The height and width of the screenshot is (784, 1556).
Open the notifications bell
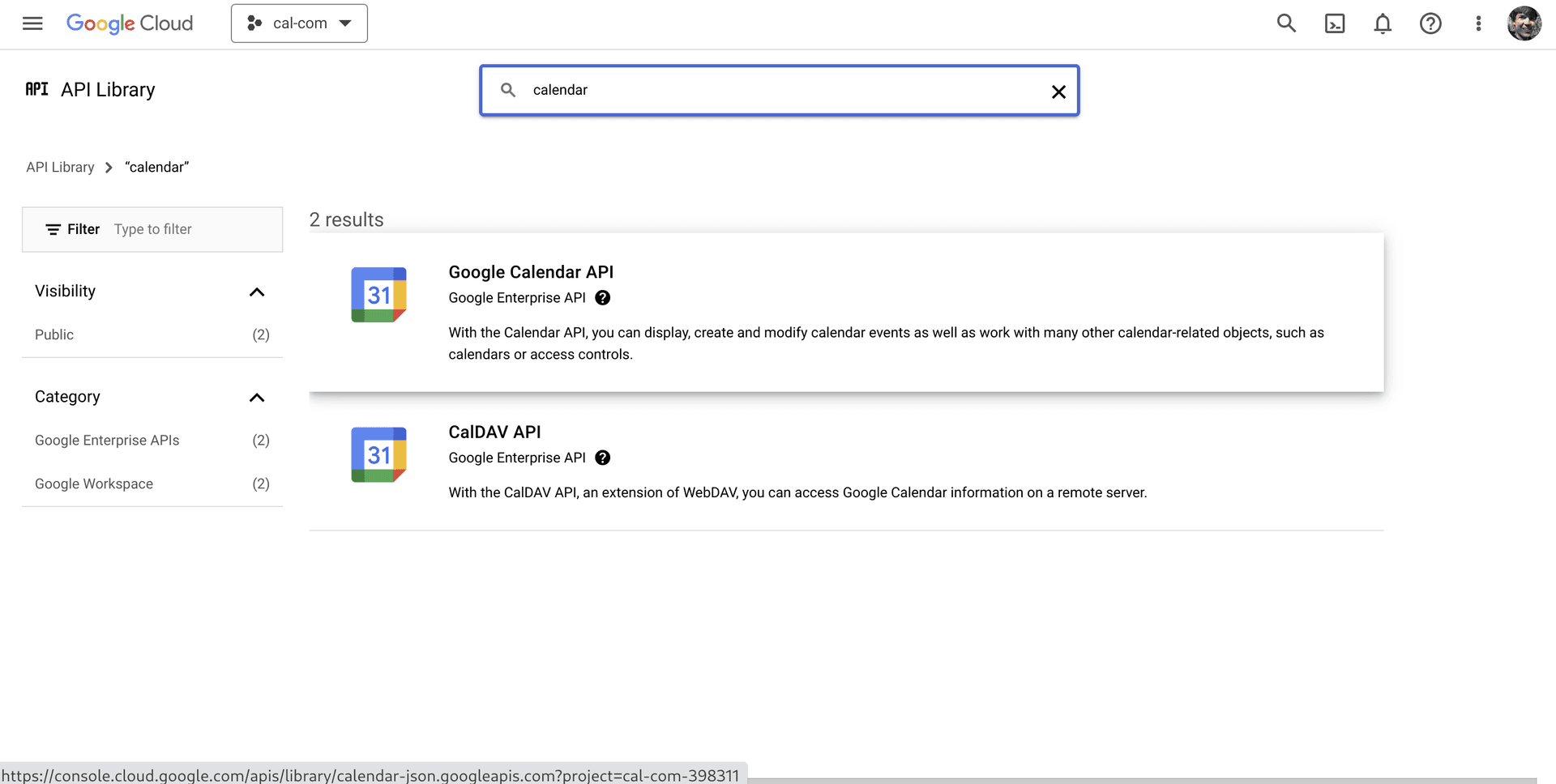coord(1383,23)
